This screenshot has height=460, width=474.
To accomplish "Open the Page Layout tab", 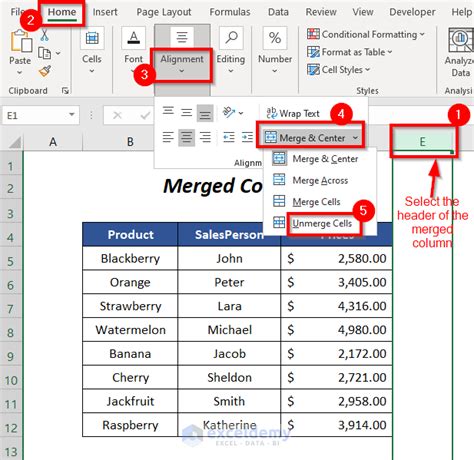I will pyautogui.click(x=164, y=12).
